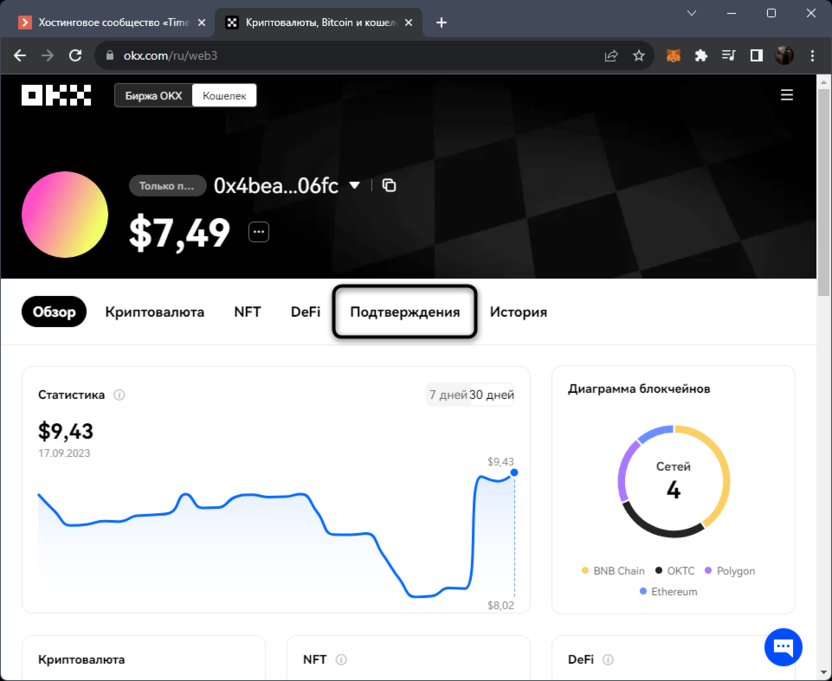The width and height of the screenshot is (832, 681).
Task: Click the OKX logo
Action: pyautogui.click(x=56, y=96)
